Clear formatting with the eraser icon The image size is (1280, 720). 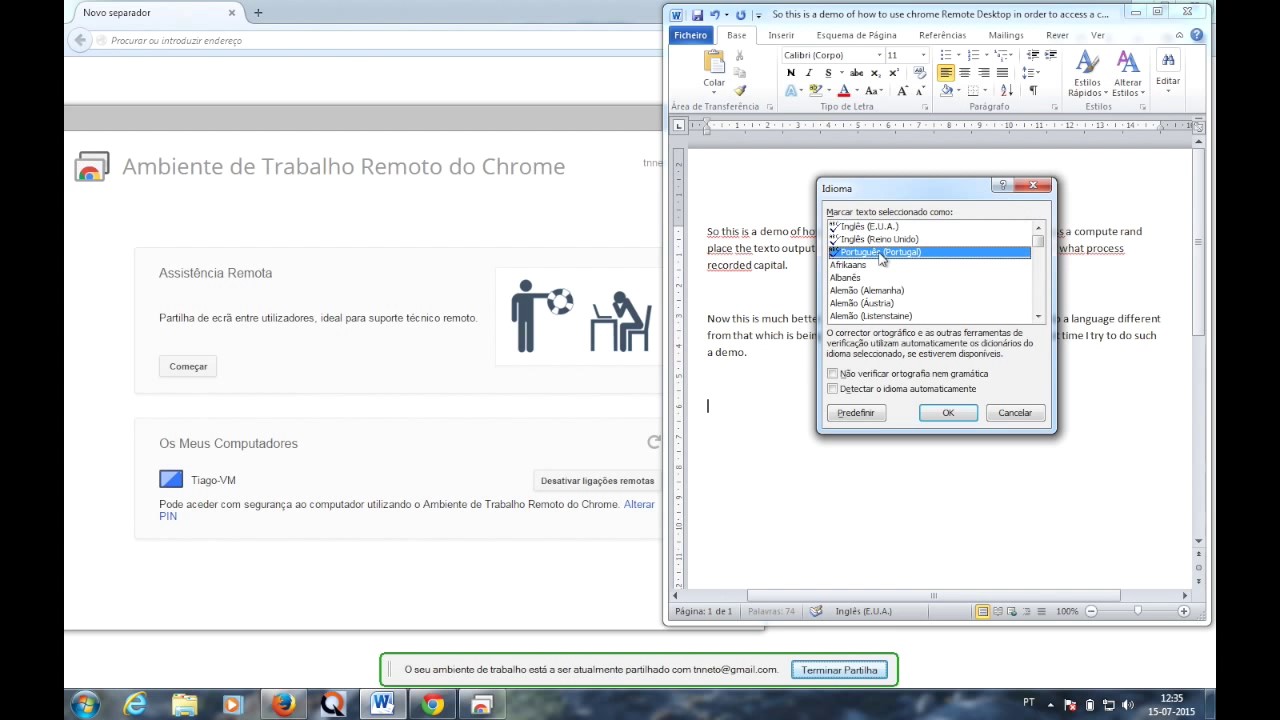click(x=920, y=73)
